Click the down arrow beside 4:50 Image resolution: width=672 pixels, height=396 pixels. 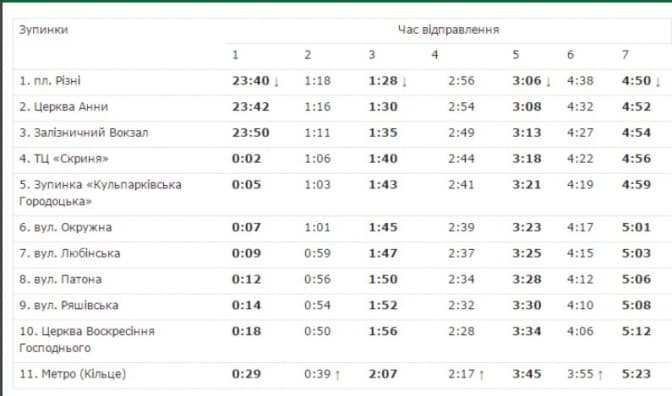pos(658,81)
